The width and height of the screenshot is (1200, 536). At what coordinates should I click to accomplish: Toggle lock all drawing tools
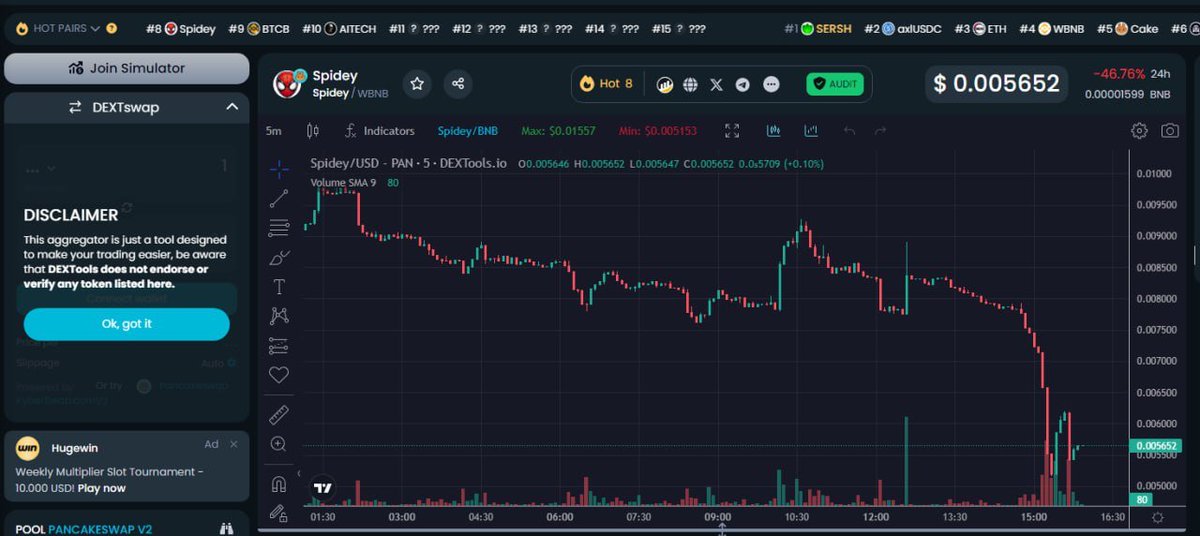click(279, 513)
